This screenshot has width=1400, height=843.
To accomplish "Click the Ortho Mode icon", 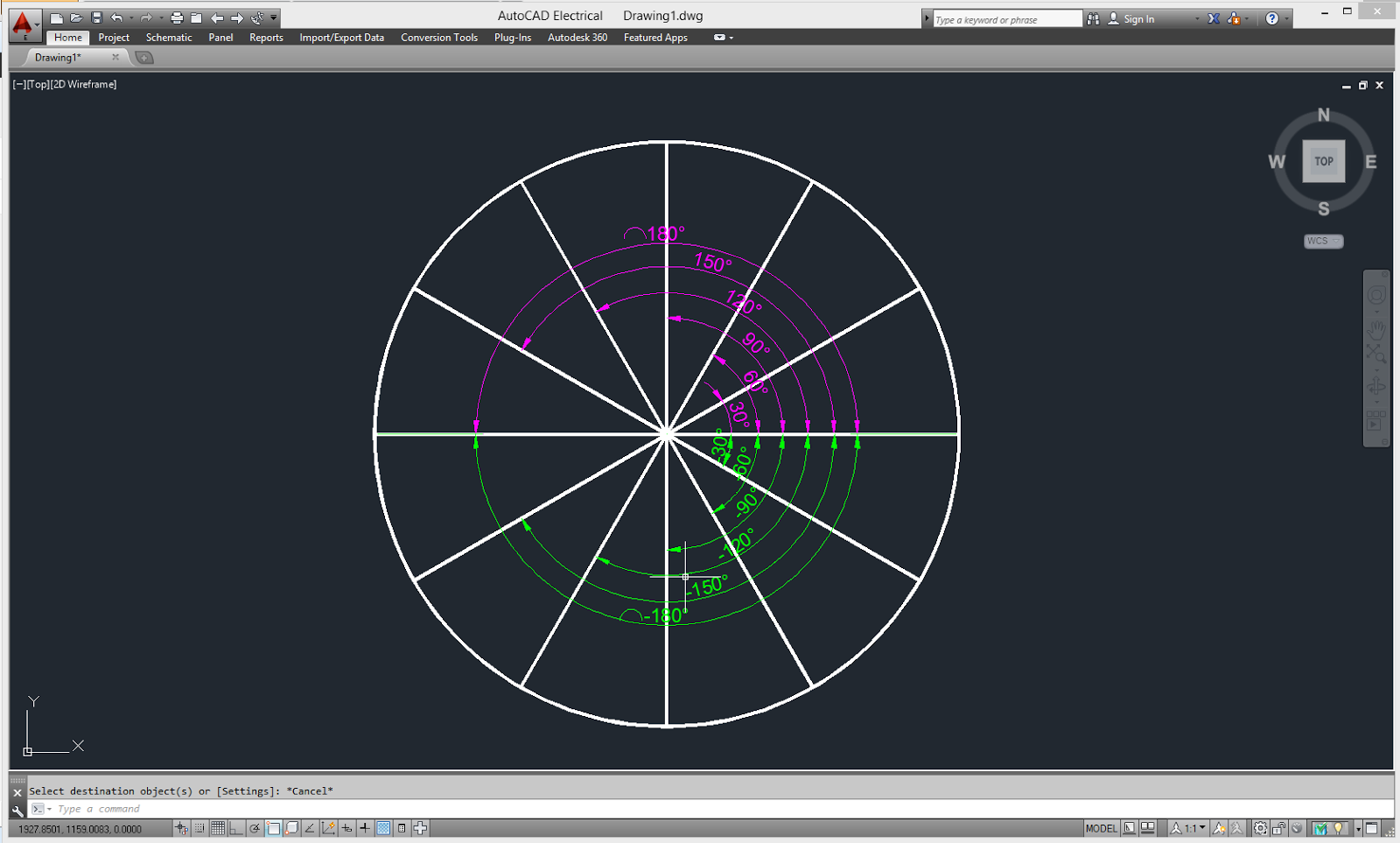I will pyautogui.click(x=237, y=828).
